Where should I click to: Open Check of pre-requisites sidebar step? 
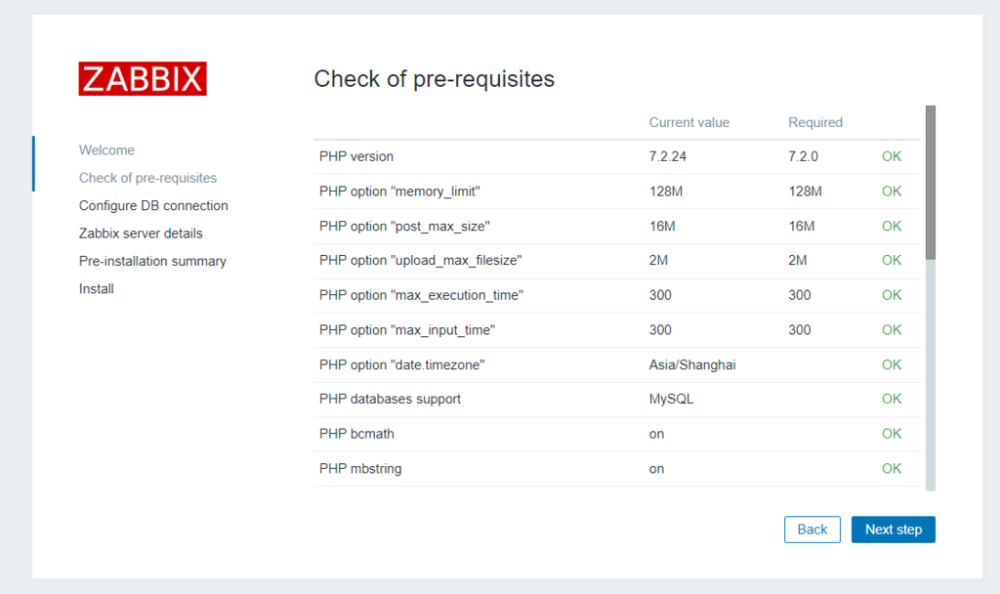pos(148,178)
